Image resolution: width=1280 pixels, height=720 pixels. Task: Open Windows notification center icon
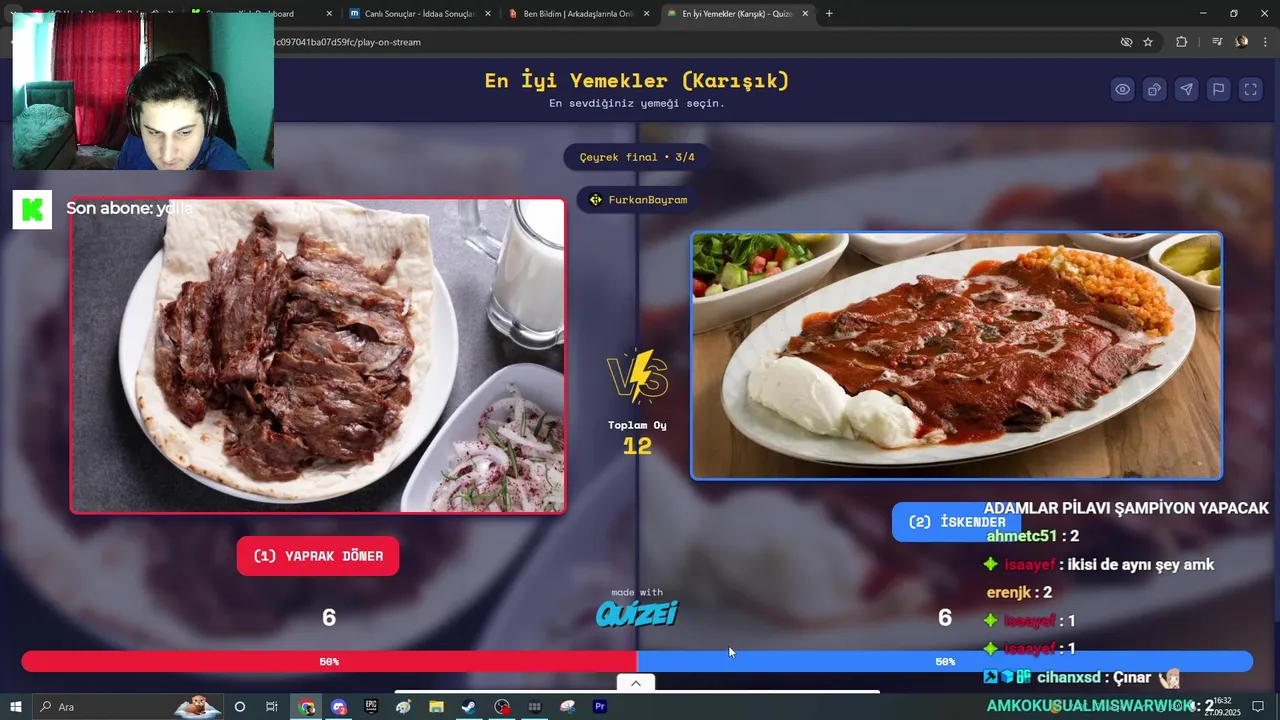click(x=1258, y=707)
